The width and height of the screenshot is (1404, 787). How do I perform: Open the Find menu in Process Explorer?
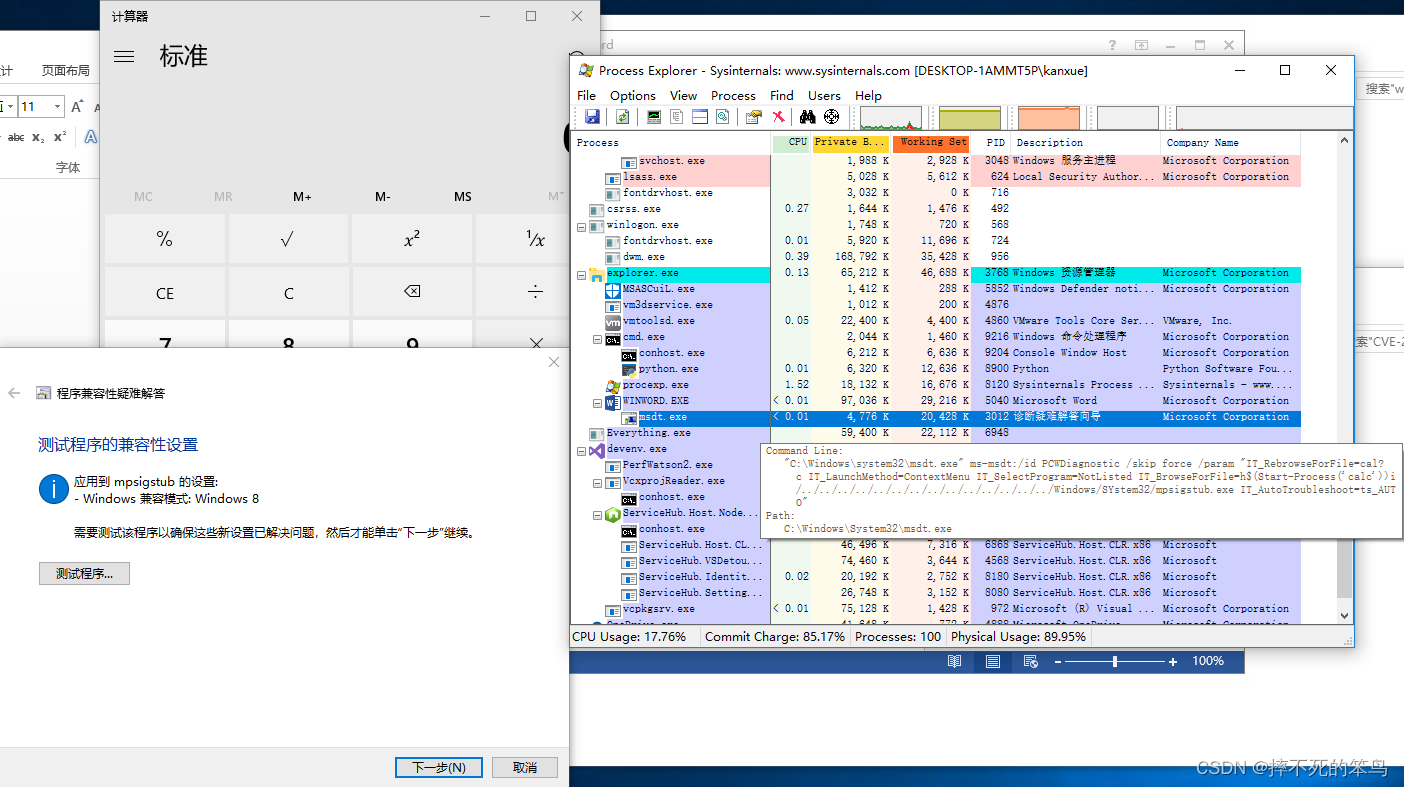(782, 95)
